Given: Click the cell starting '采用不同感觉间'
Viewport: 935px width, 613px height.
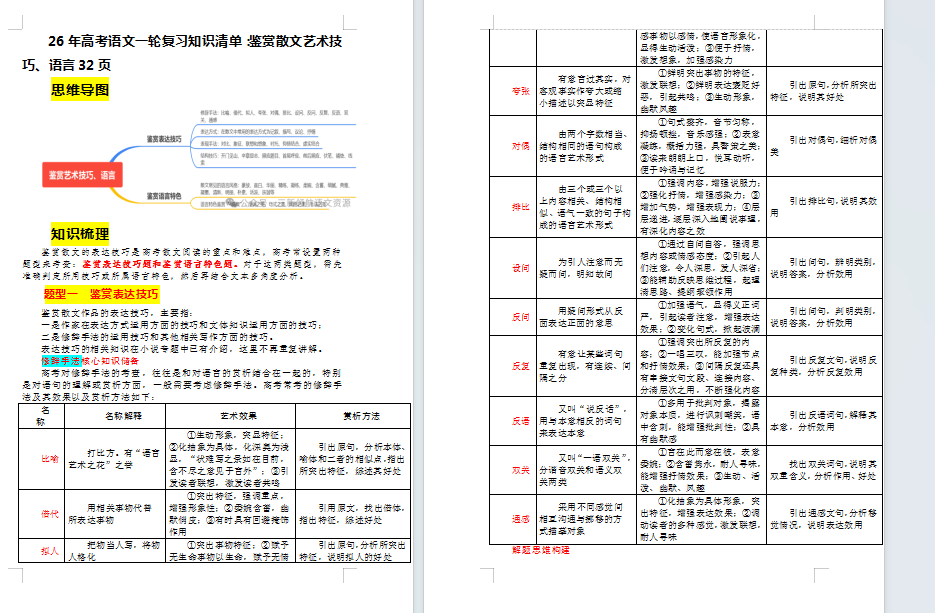Looking at the screenshot, I should pos(586,519).
